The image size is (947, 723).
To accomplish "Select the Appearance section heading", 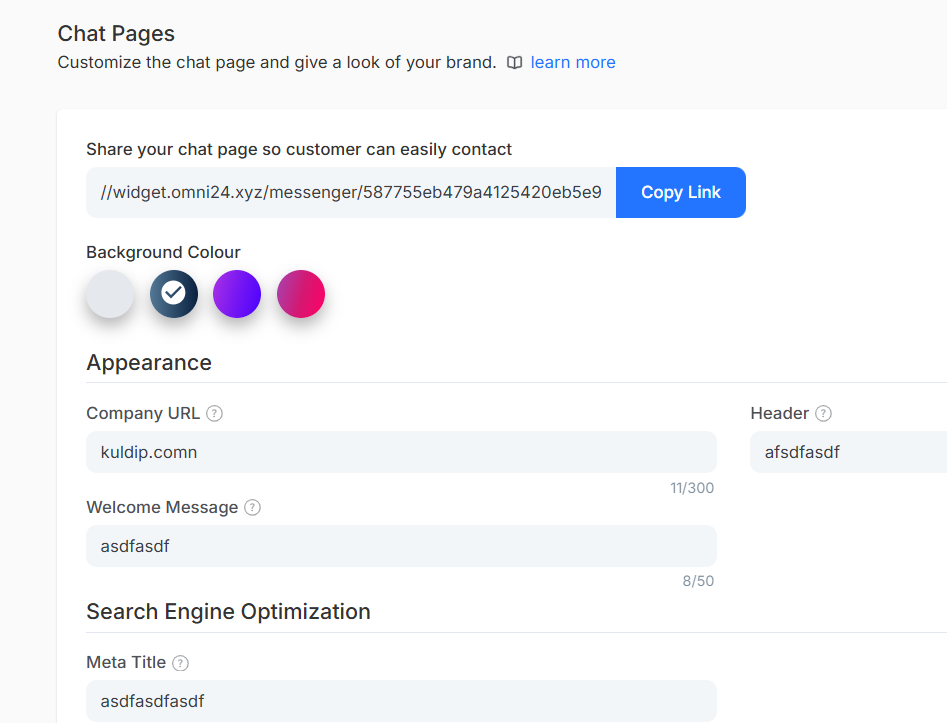I will [x=149, y=362].
